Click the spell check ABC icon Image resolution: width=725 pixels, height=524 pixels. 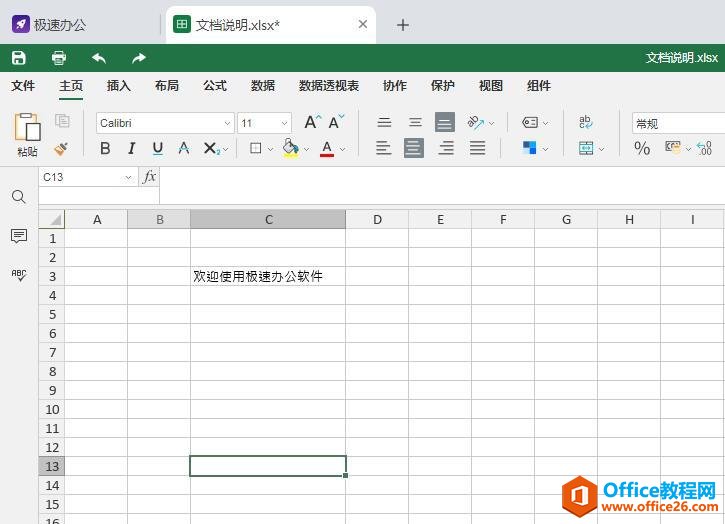(18, 275)
